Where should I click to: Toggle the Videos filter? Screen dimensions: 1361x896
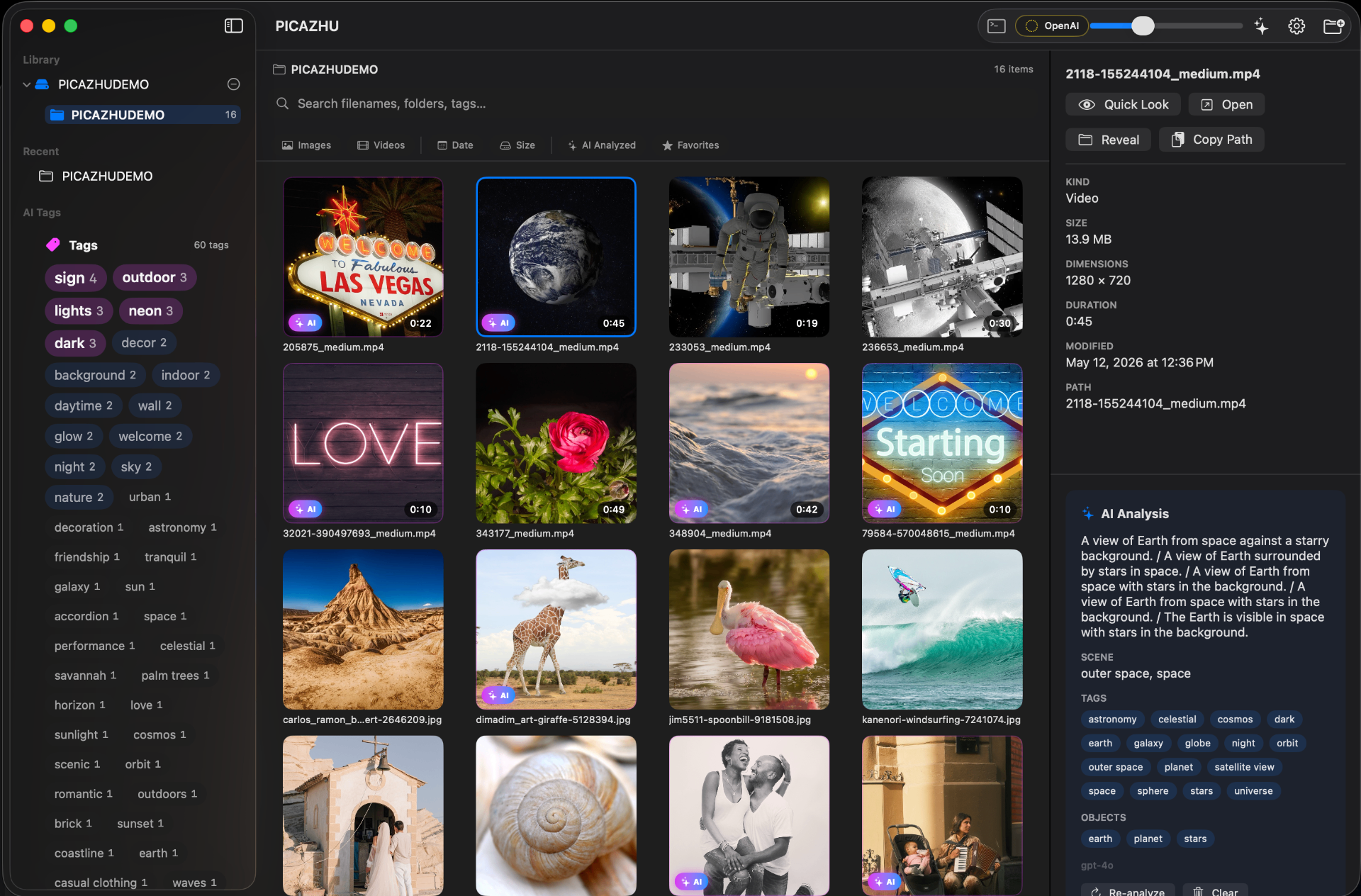[381, 145]
